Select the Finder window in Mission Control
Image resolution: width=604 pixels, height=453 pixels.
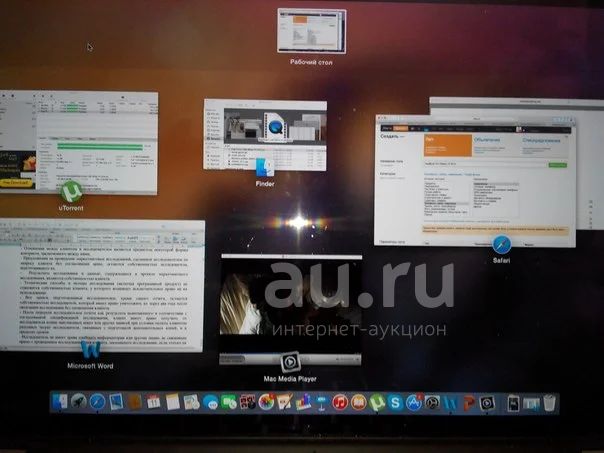tap(265, 134)
